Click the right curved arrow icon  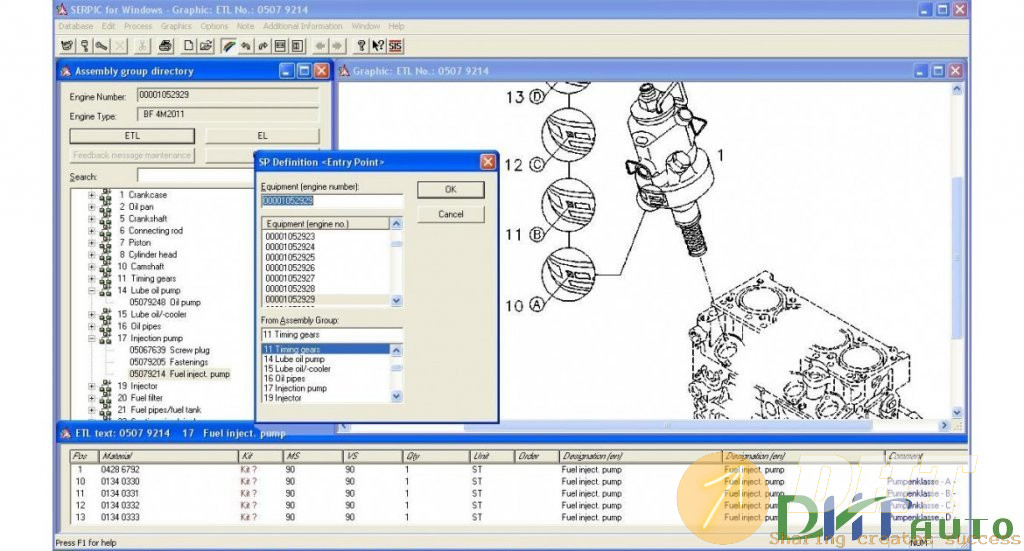pos(263,46)
